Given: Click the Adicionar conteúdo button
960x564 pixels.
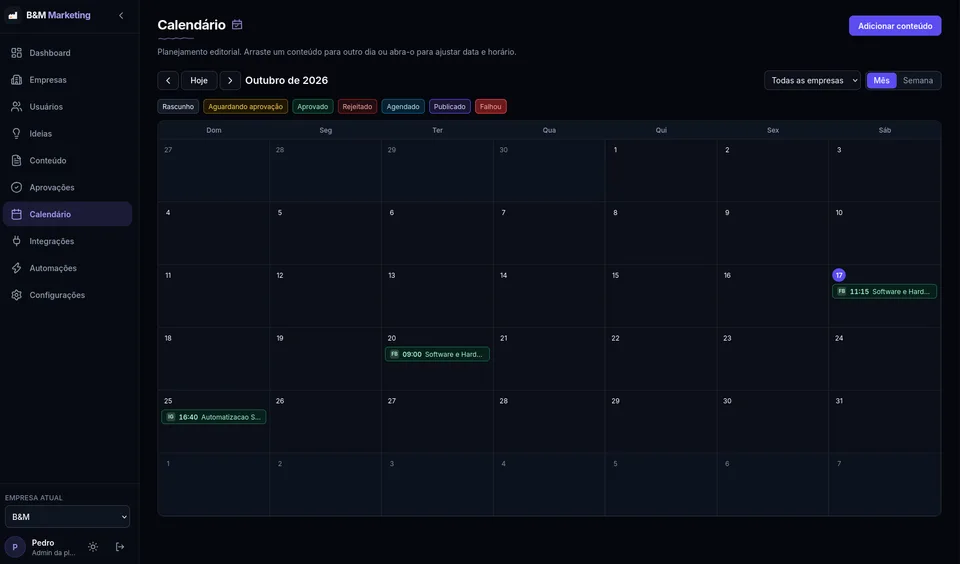Looking at the screenshot, I should coord(895,26).
